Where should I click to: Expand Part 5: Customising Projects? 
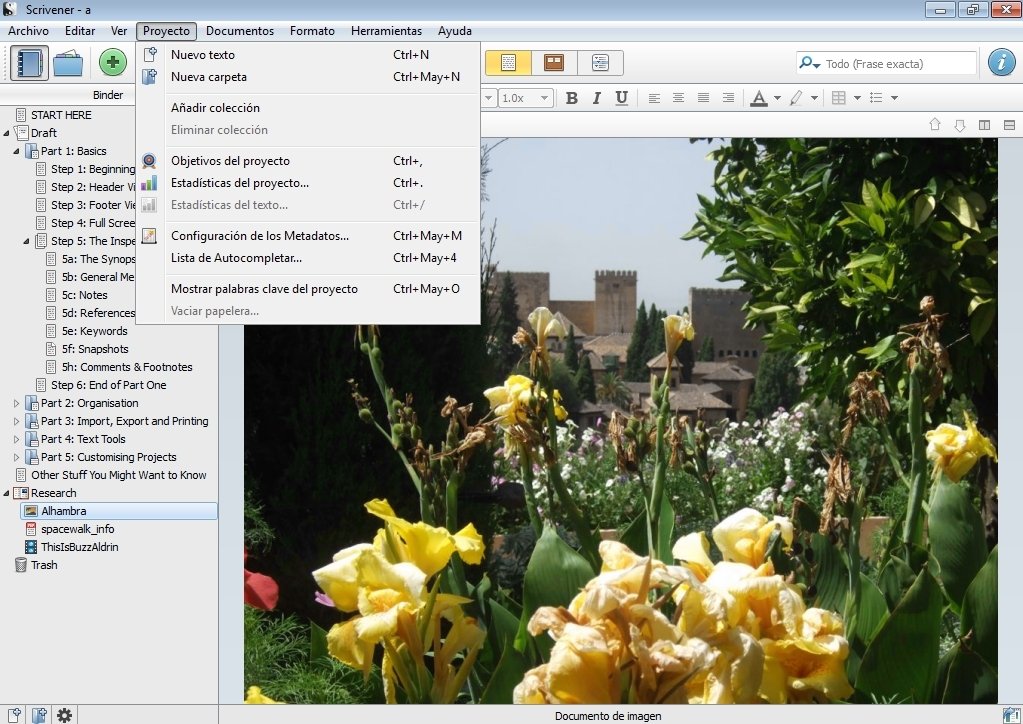pyautogui.click(x=16, y=457)
